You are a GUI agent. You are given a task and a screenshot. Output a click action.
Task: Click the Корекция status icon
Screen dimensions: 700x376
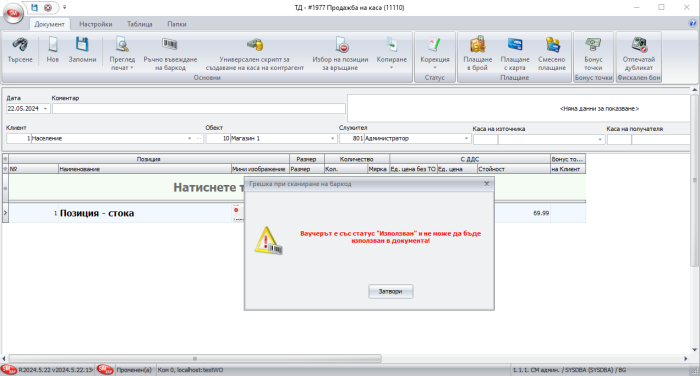pyautogui.click(x=434, y=45)
